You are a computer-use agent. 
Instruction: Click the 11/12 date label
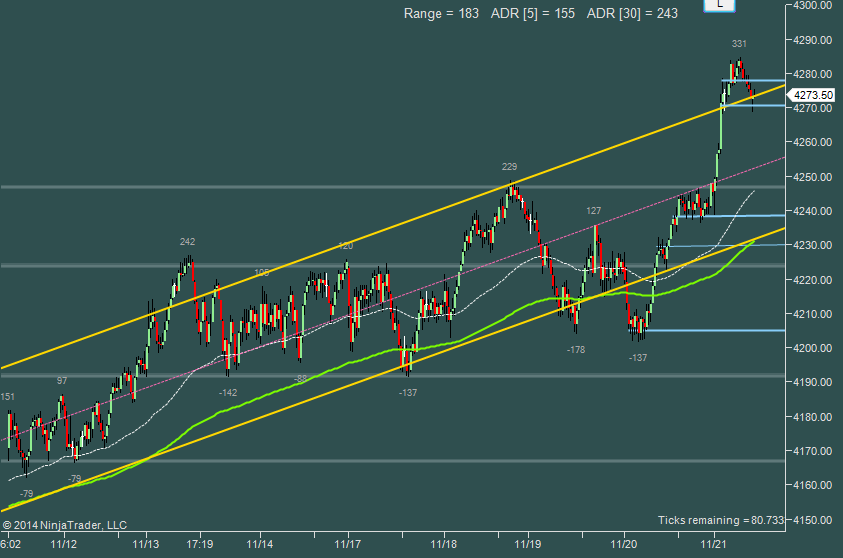click(x=63, y=544)
